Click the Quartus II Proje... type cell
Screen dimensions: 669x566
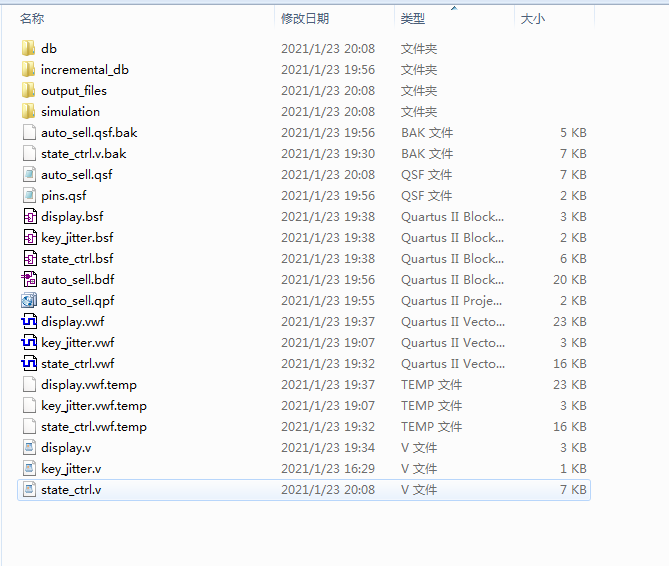point(451,301)
